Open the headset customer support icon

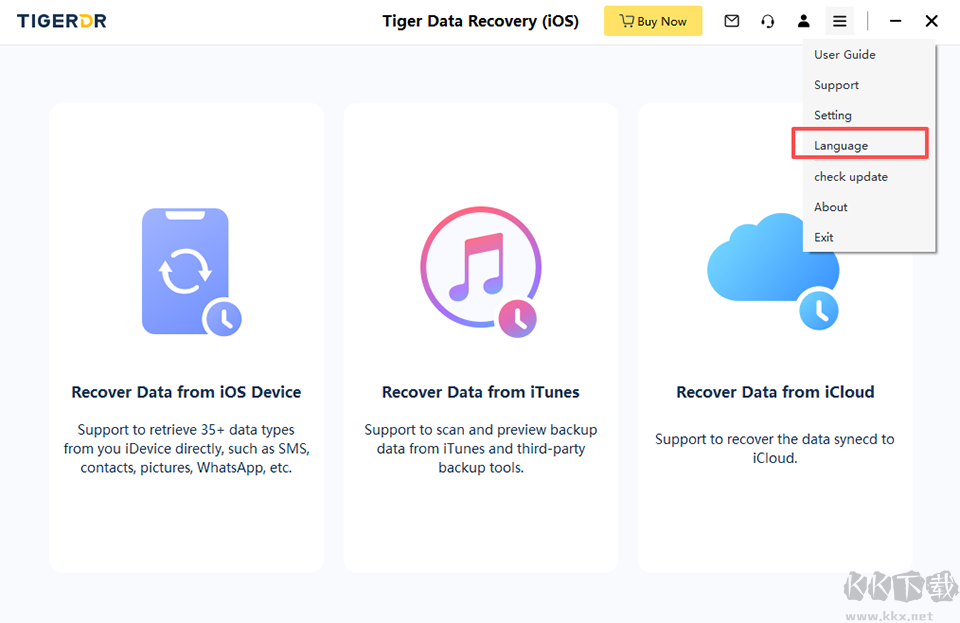coord(768,21)
